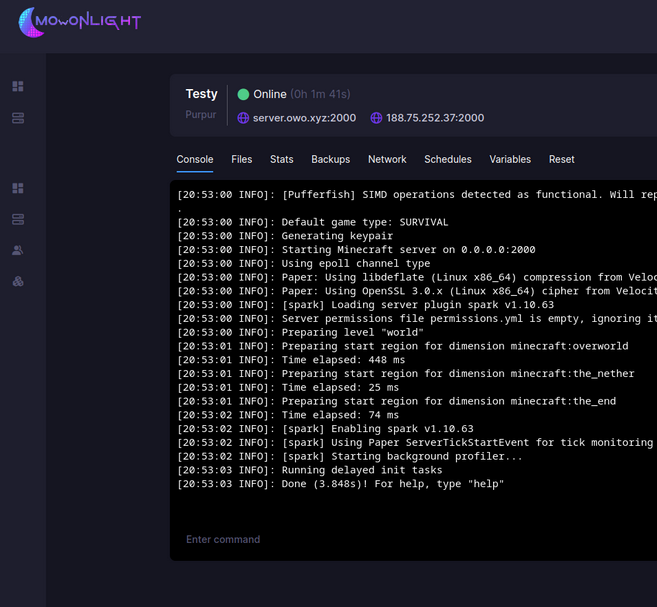Click the upper dashboard grid icon in sidebar
657x607 pixels.
click(x=18, y=87)
